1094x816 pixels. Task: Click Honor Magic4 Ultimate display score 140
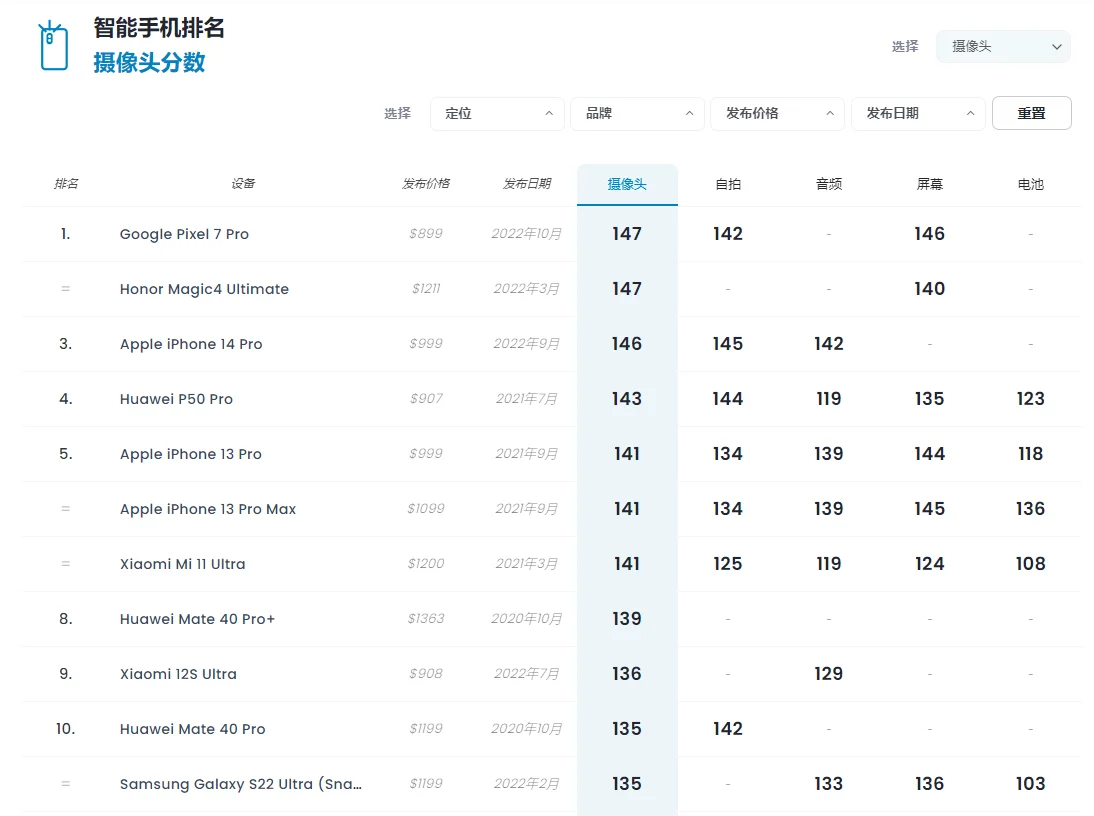click(929, 289)
